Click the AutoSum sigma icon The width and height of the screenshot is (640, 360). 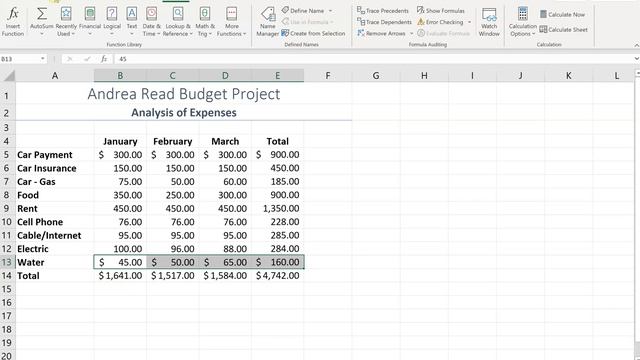point(42,14)
